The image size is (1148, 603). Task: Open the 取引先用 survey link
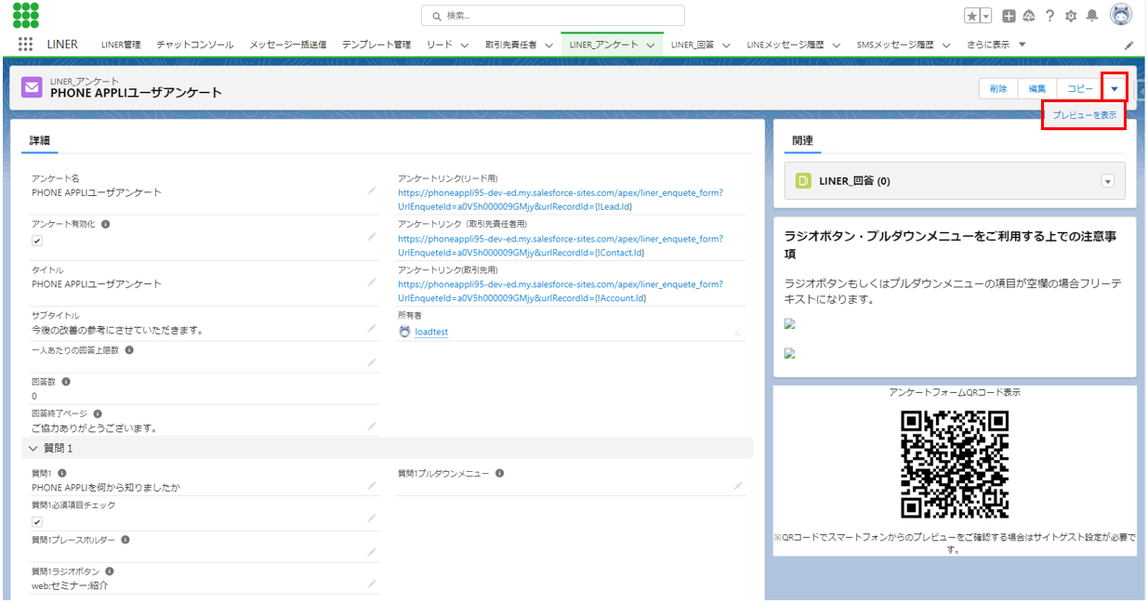(560, 291)
